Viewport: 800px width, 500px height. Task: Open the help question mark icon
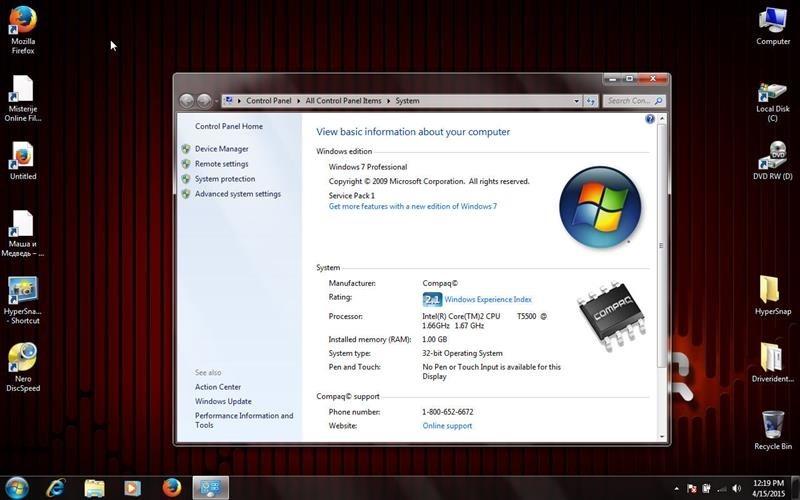click(649, 119)
